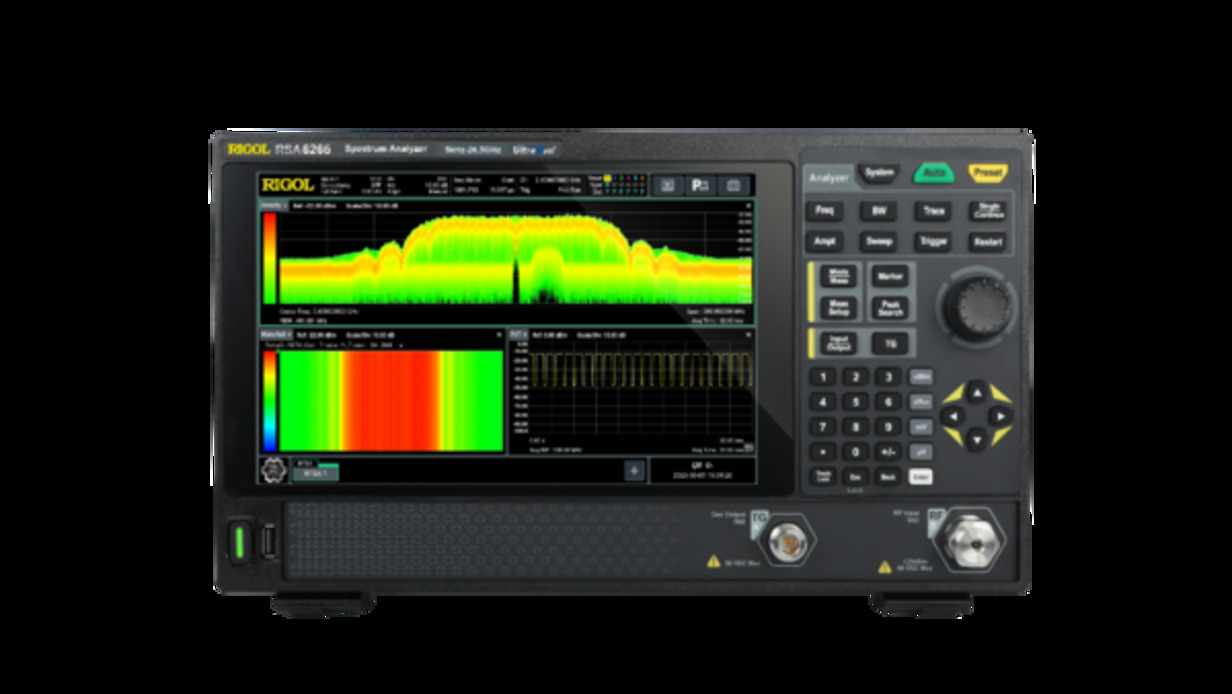This screenshot has width=1232, height=694.
Task: Click the Esc key
Action: click(x=855, y=477)
